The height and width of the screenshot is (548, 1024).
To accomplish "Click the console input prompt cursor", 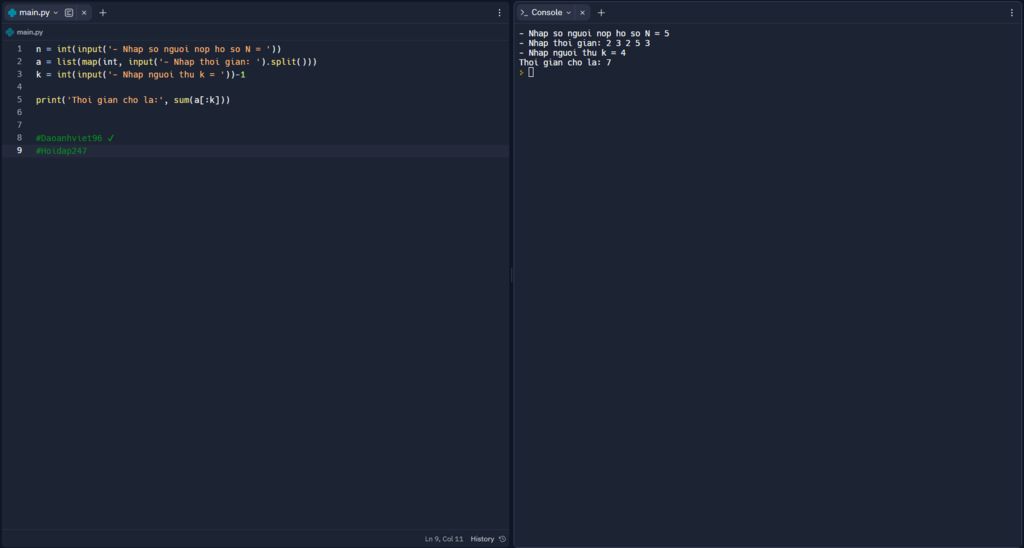I will coord(531,72).
